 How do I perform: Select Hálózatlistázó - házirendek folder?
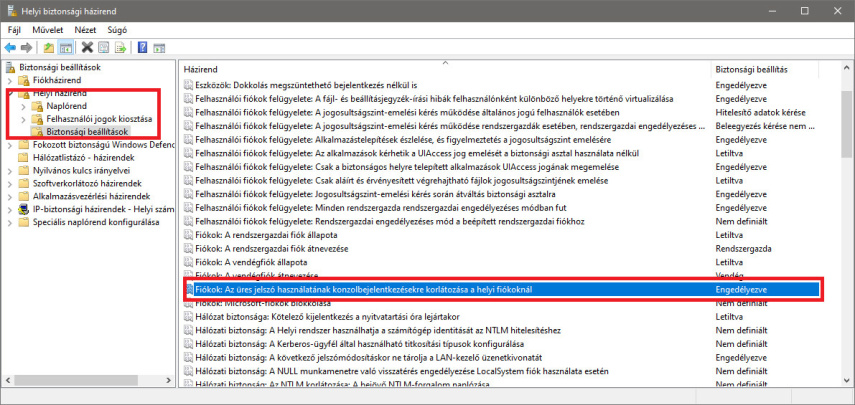(82, 157)
